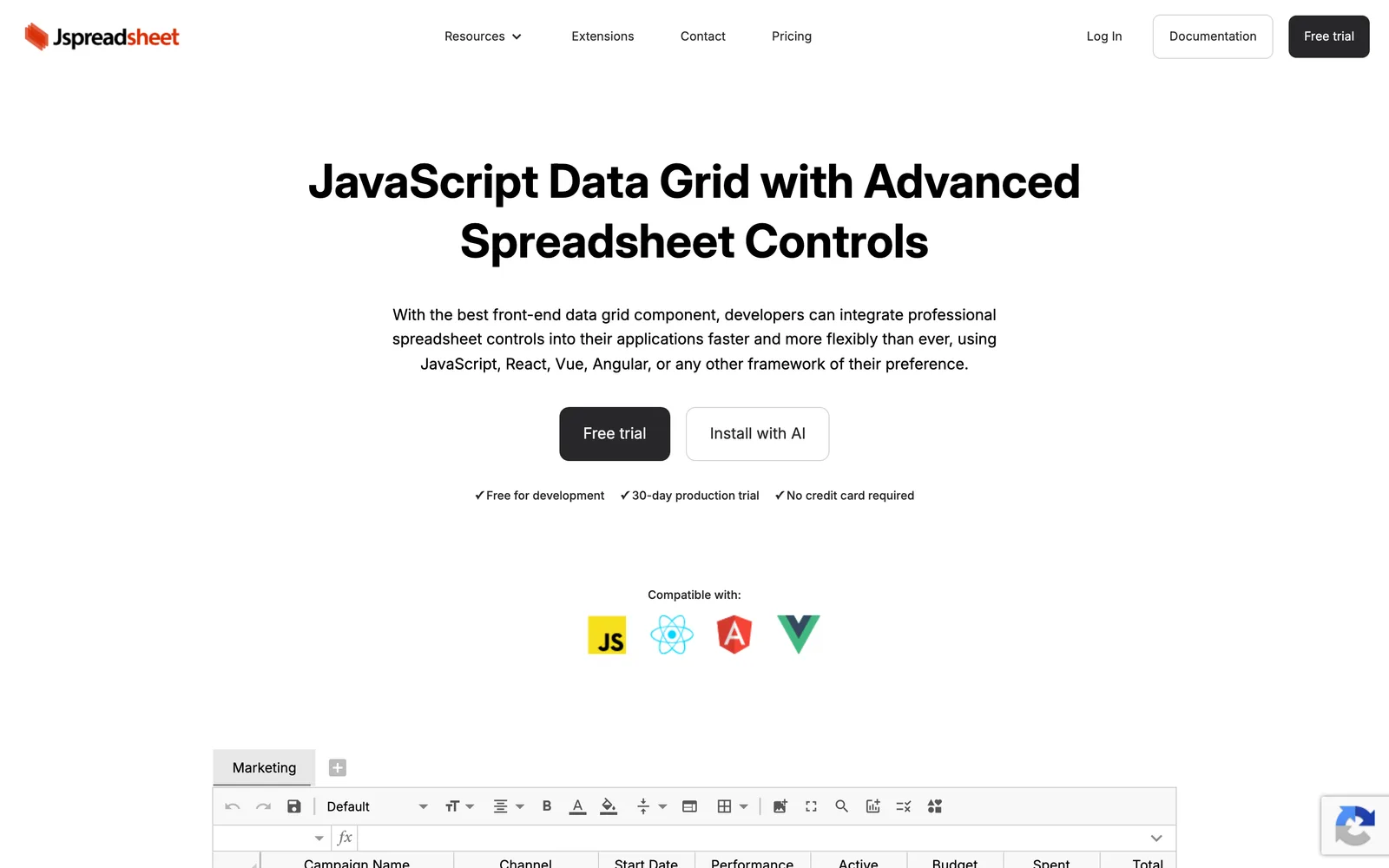Open search using the magnifier icon

click(x=842, y=806)
